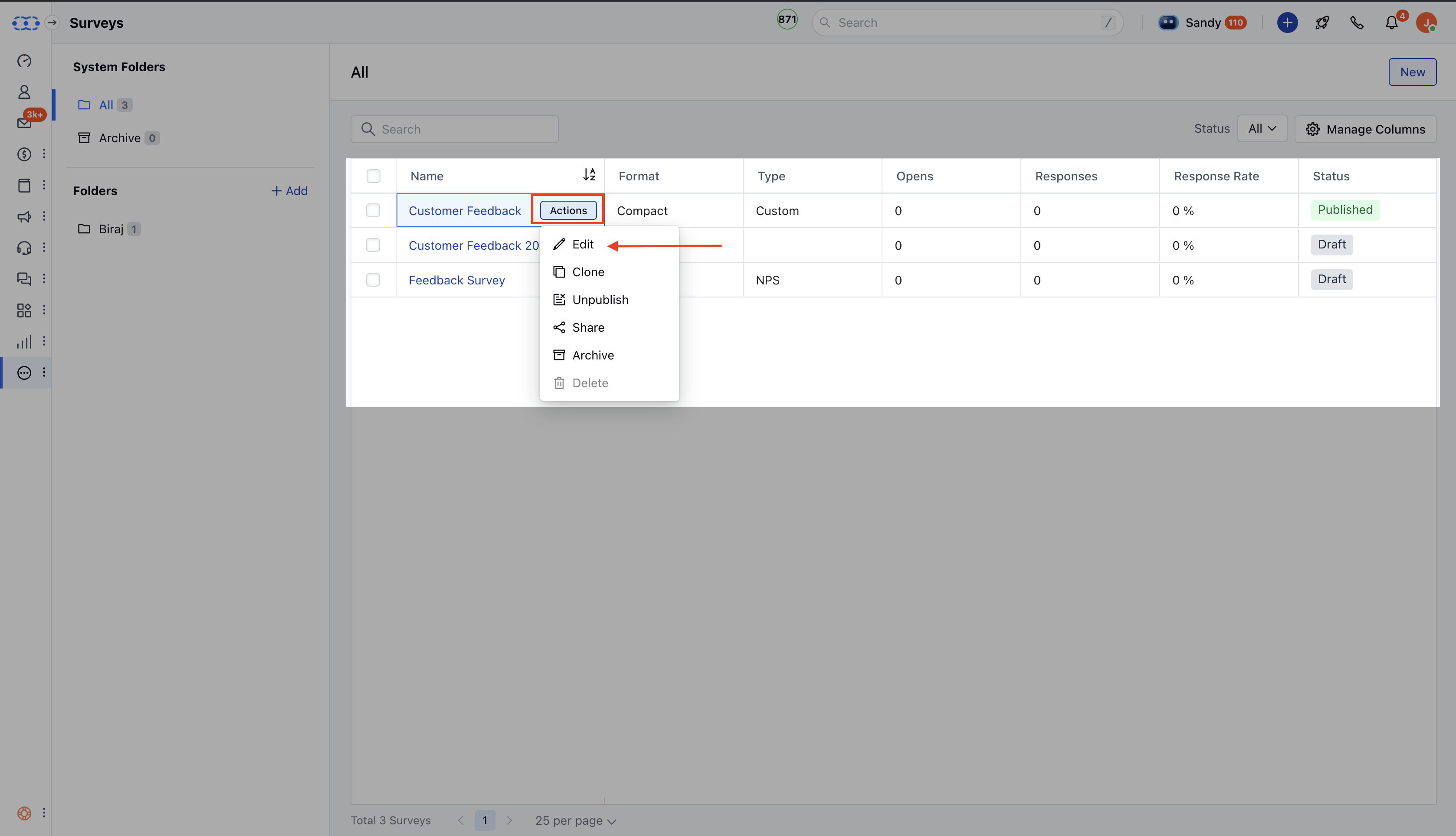Open the Status All filter dropdown
The height and width of the screenshot is (836, 1456).
pos(1261,128)
